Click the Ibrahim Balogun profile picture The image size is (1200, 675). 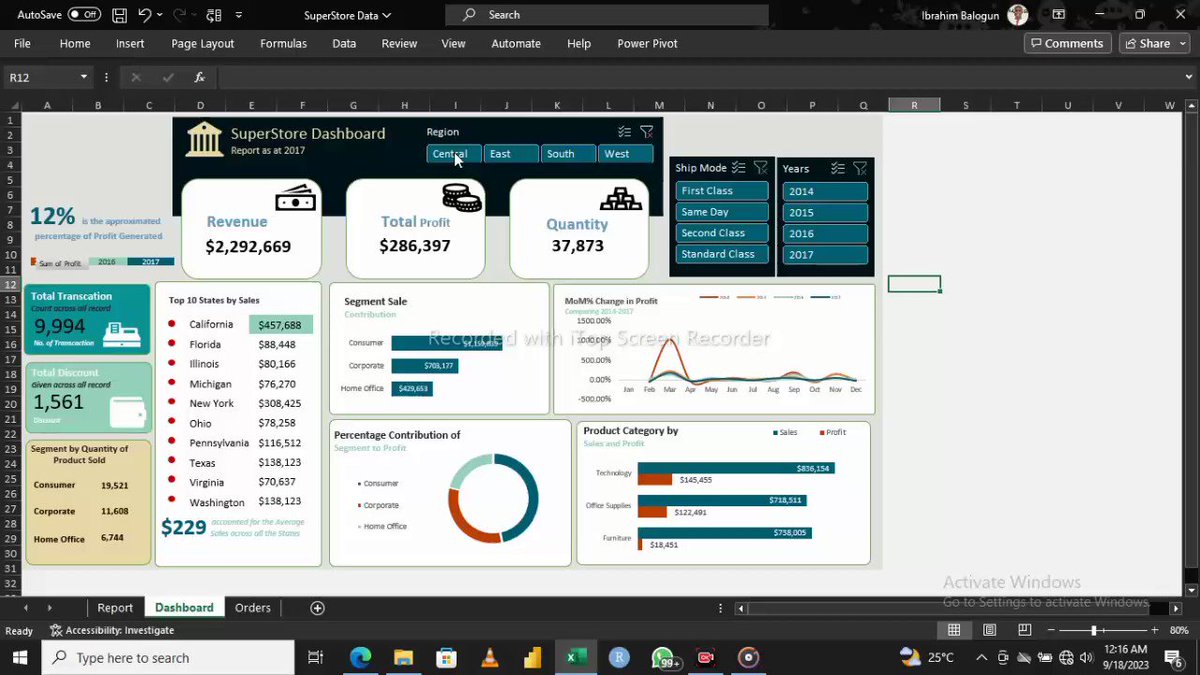point(1018,15)
